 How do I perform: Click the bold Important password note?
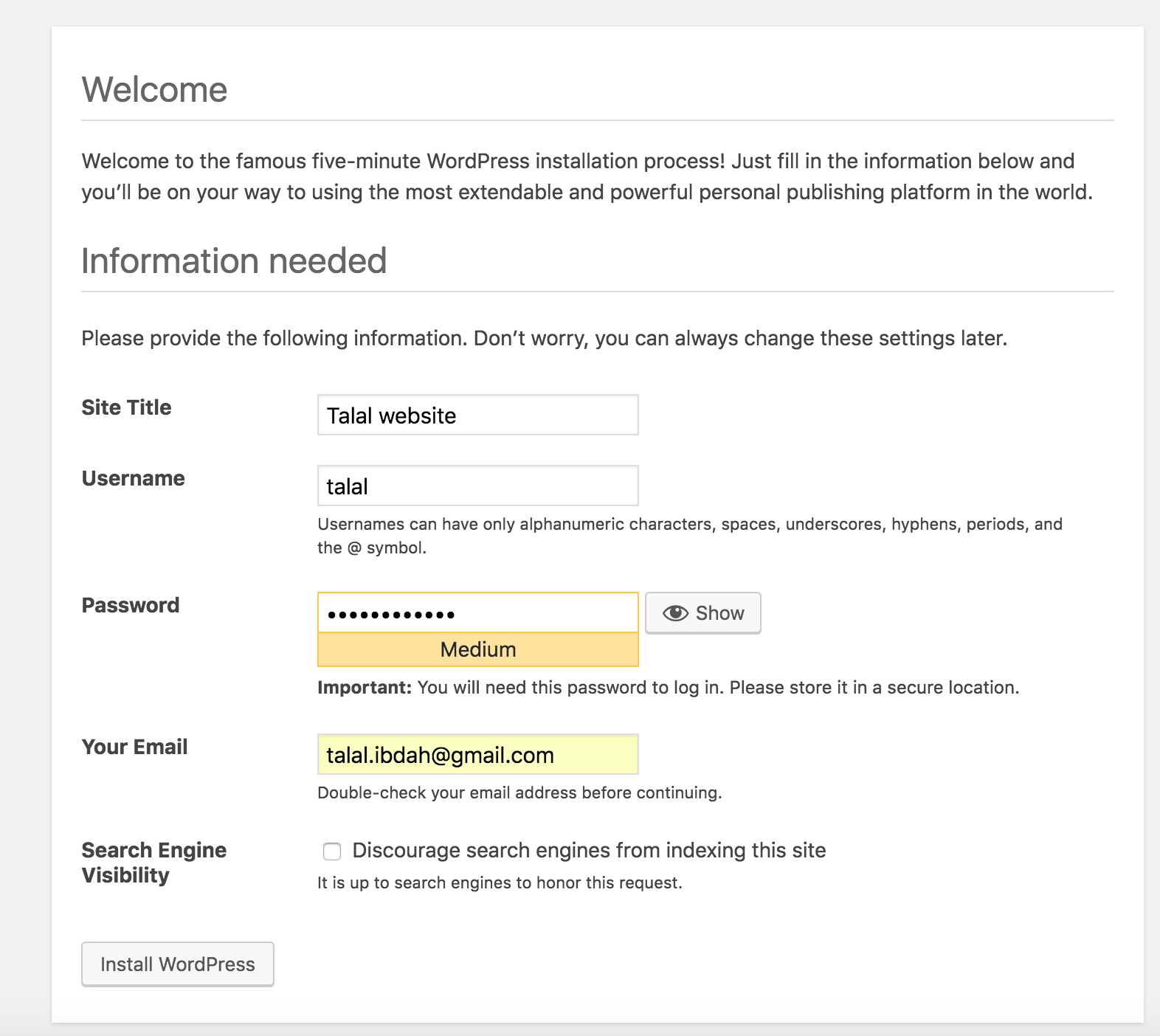[364, 688]
